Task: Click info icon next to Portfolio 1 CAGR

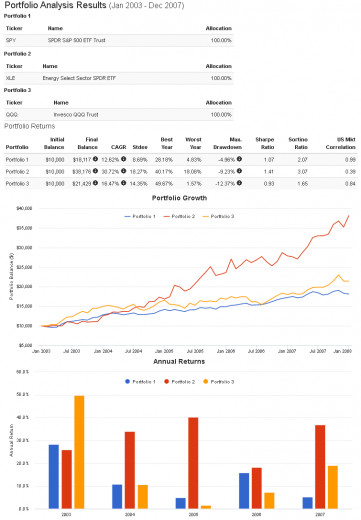Action: click(x=123, y=159)
